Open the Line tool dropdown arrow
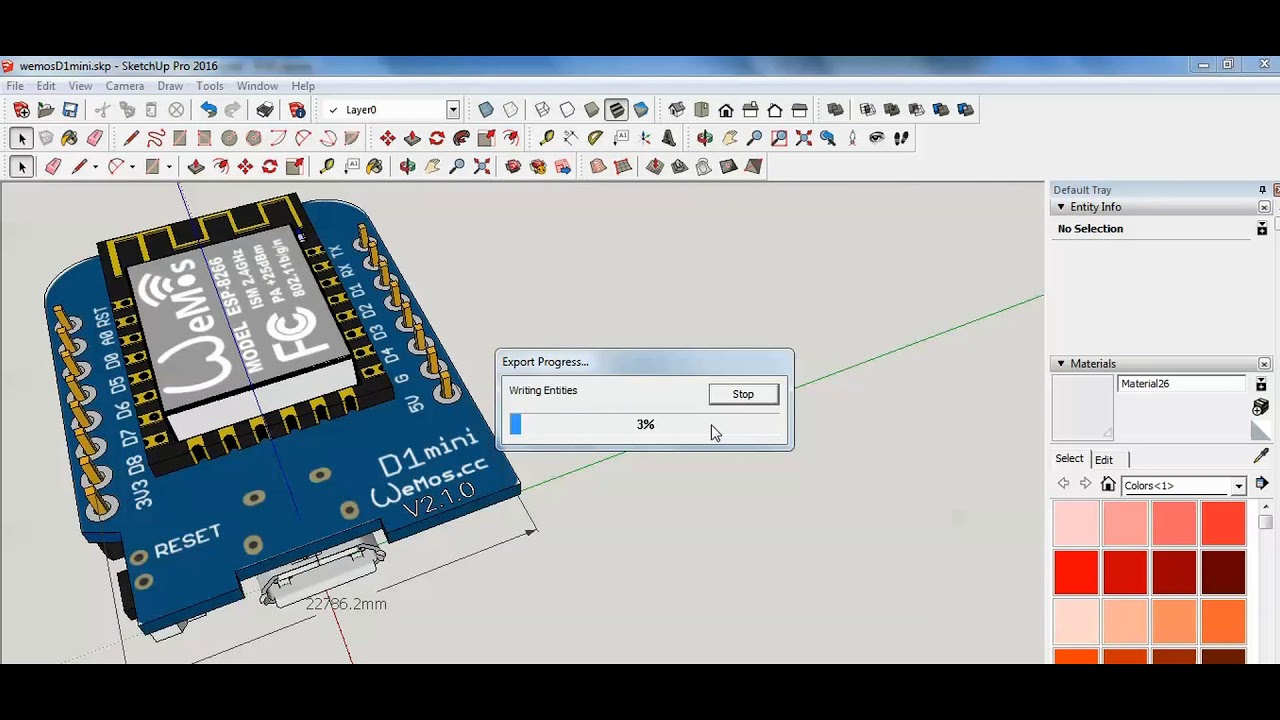 tap(95, 167)
